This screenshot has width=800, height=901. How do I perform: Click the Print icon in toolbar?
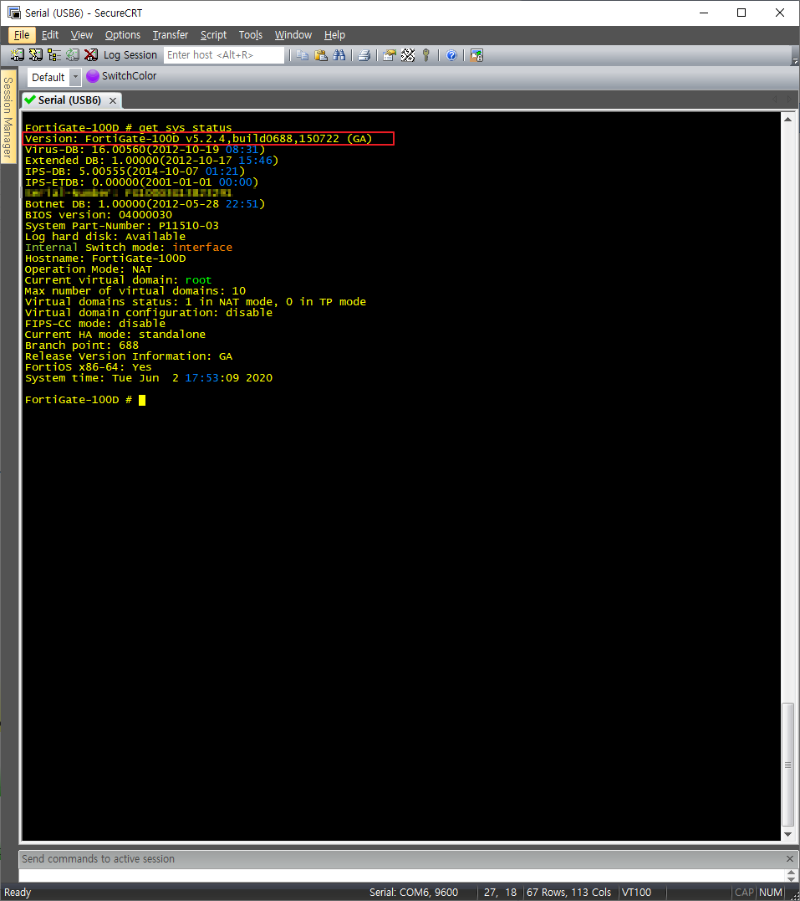[364, 55]
